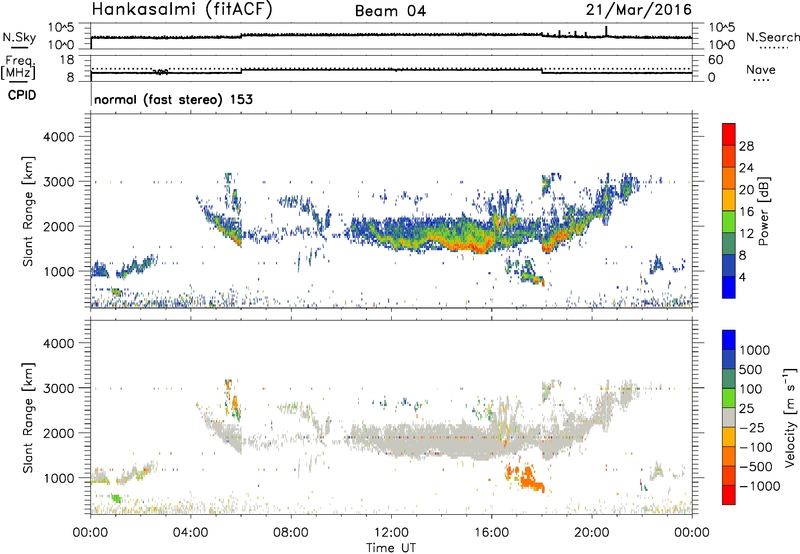Click the 'Slant Range [km]' label of velocity panel
Screen dimensions: 800x554
(x=28, y=418)
